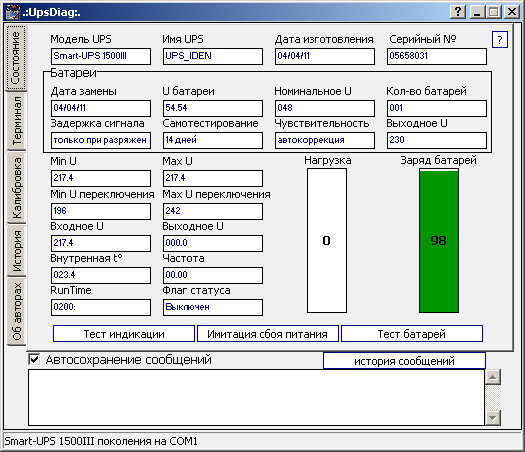The image size is (525, 452).
Task: Click the UpsDiag application icon in title bar
Action: (x=12, y=12)
